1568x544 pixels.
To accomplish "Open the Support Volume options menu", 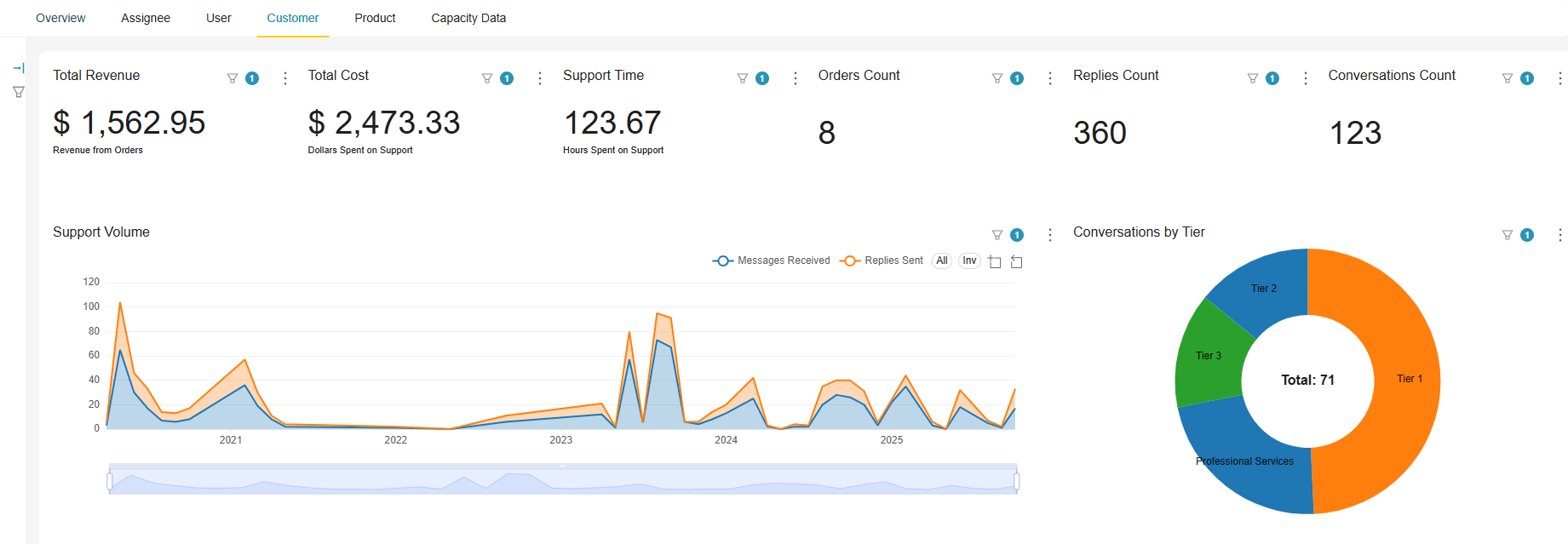I will (x=1050, y=235).
